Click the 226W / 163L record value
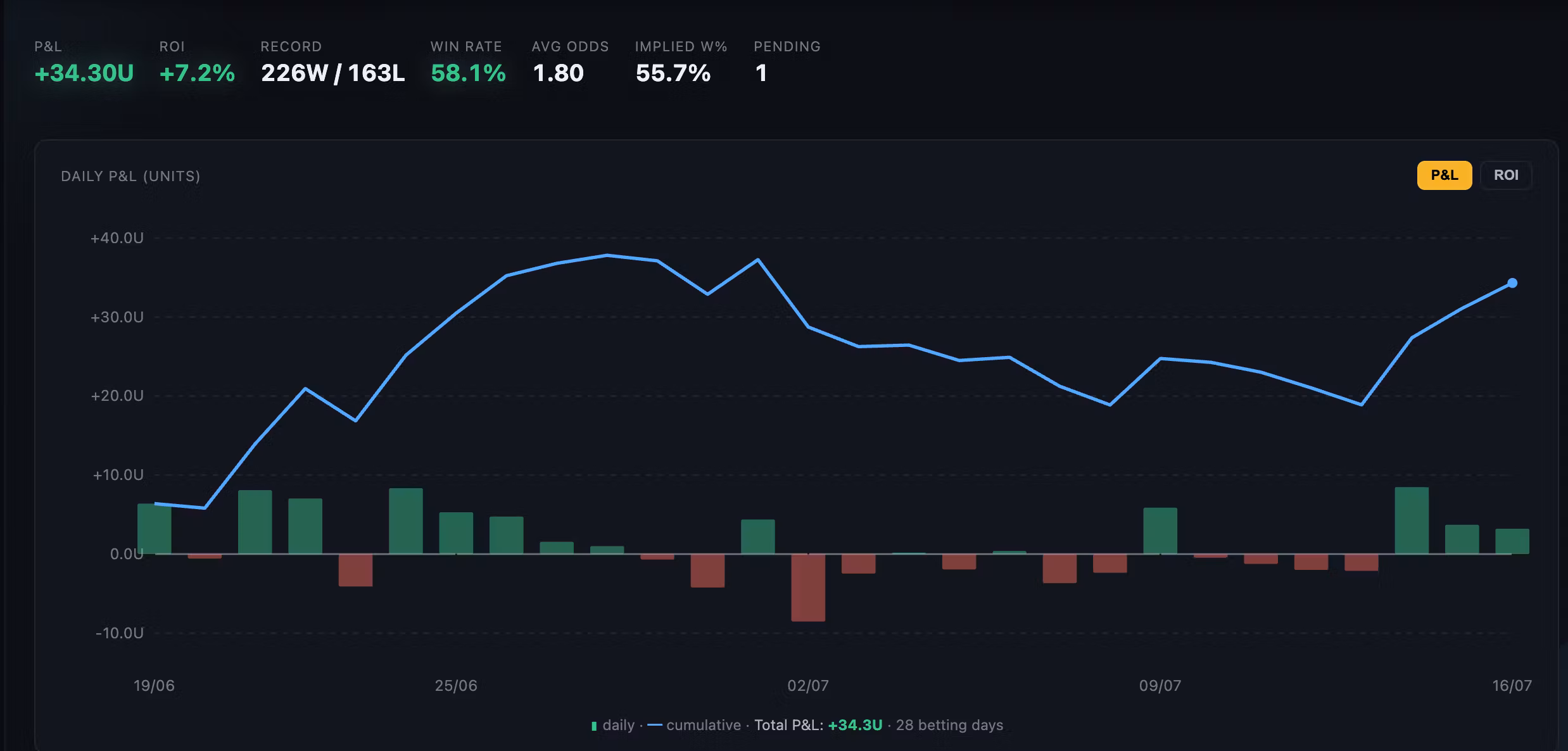Viewport: 1568px width, 751px height. tap(333, 73)
